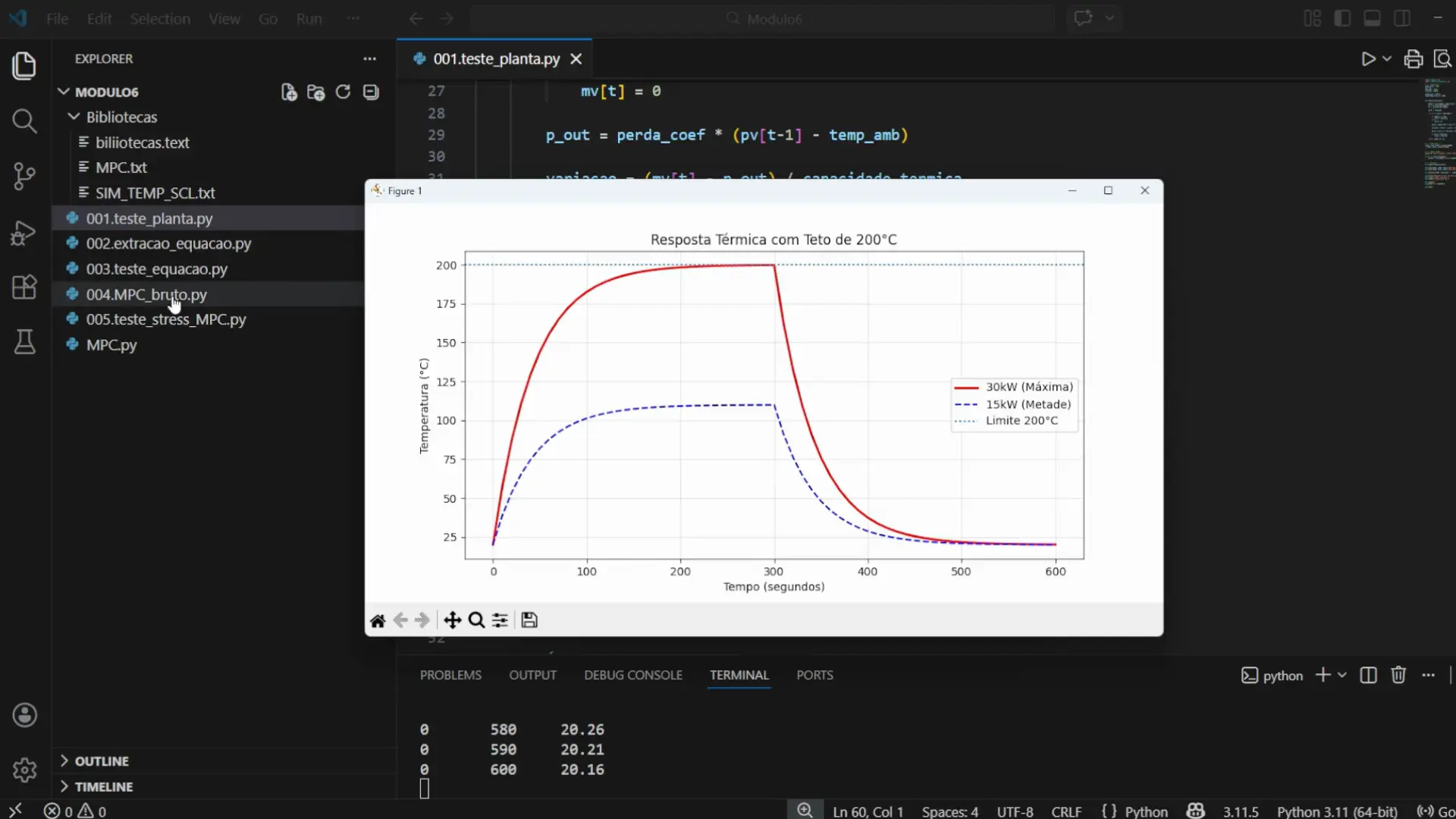This screenshot has width=1456, height=819.
Task: Switch to the DEBUG CONSOLE tab
Action: 632,675
